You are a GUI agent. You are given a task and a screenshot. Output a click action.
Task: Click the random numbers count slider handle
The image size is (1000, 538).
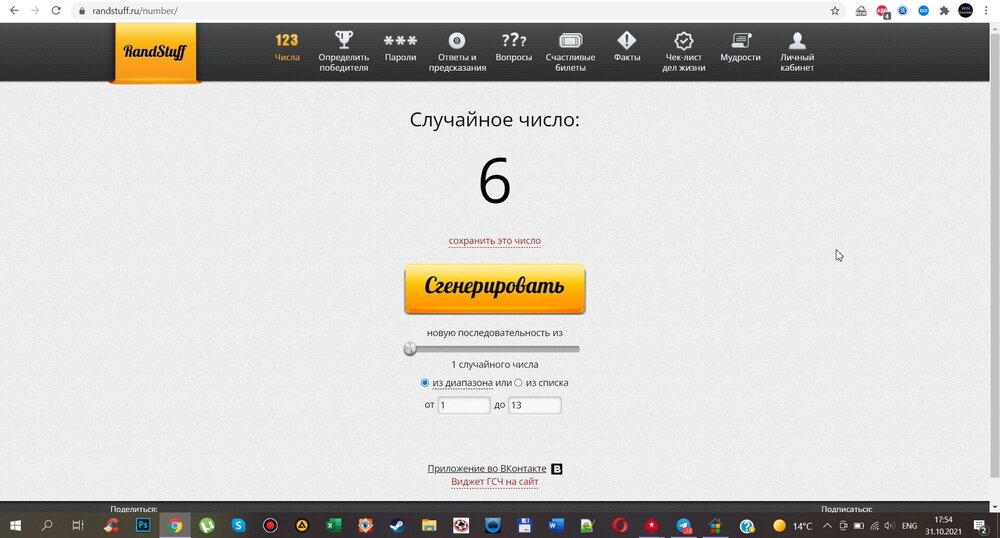[x=410, y=349]
